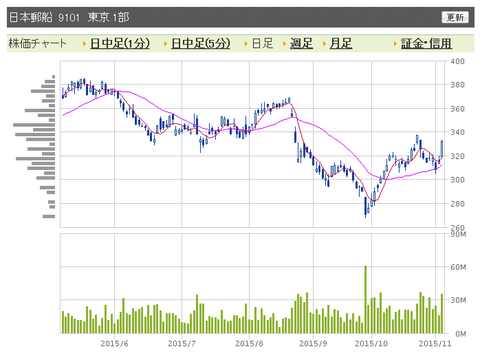Click the 300 price axis label
The image size is (480, 360).
(457, 180)
